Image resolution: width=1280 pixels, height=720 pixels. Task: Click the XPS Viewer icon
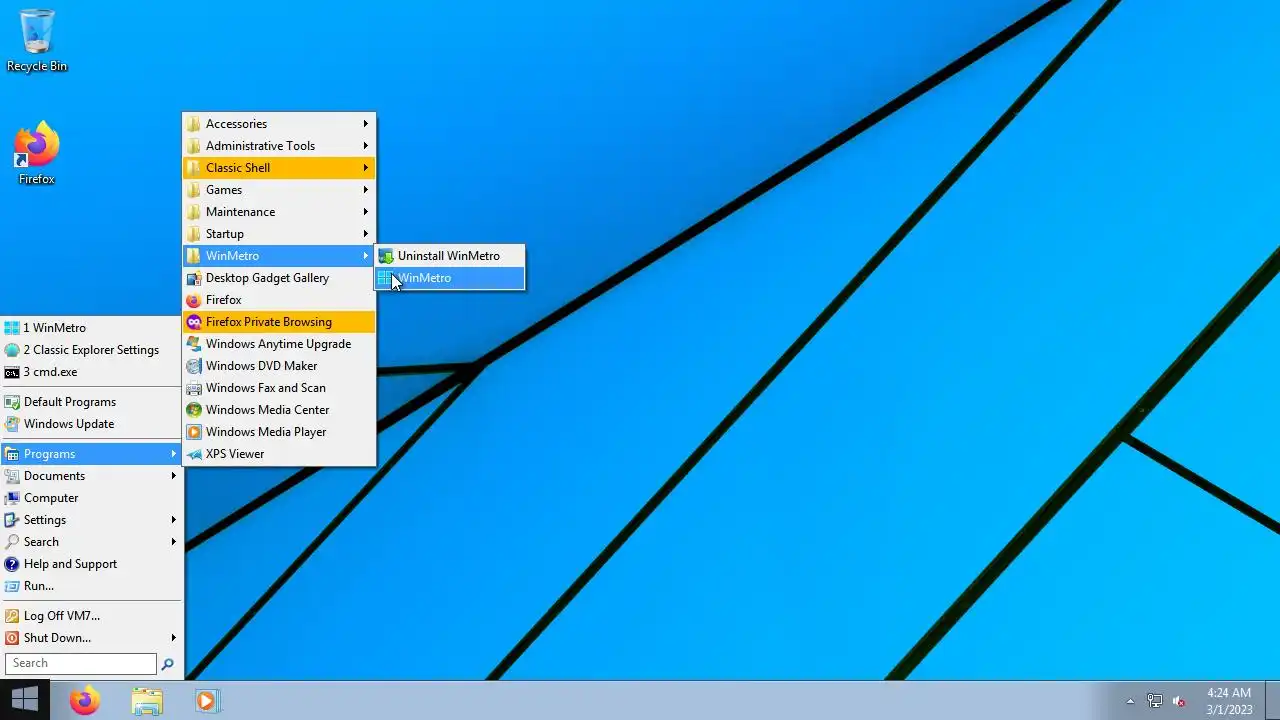click(x=194, y=454)
